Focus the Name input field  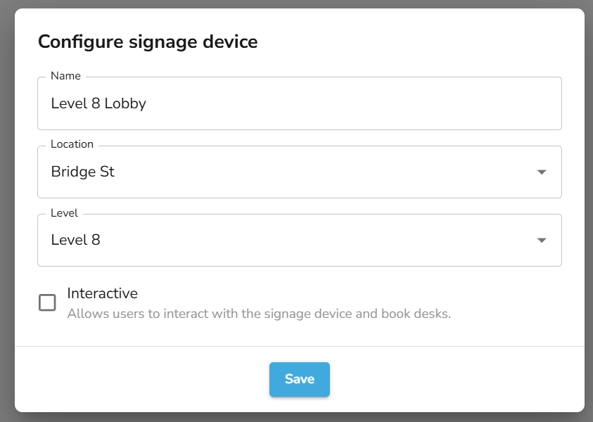(x=300, y=103)
